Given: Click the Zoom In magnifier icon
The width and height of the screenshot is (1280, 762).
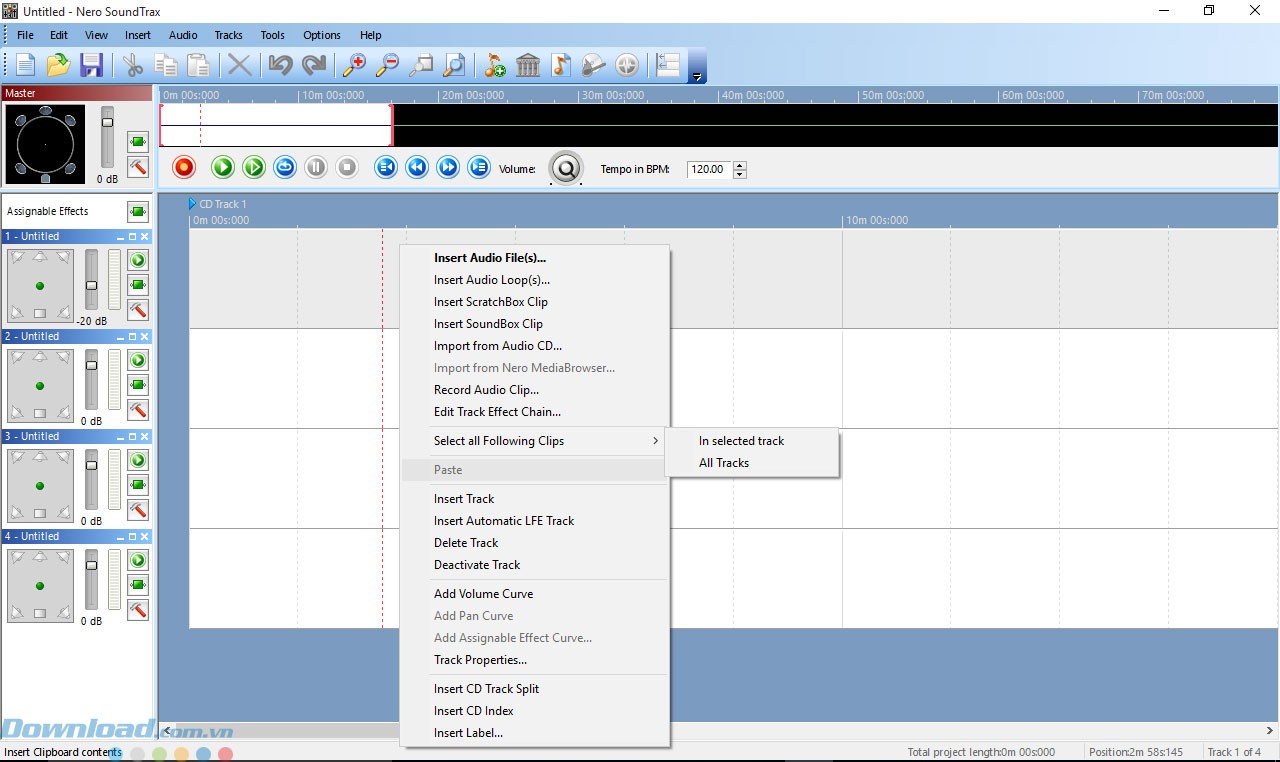Looking at the screenshot, I should (x=354, y=66).
